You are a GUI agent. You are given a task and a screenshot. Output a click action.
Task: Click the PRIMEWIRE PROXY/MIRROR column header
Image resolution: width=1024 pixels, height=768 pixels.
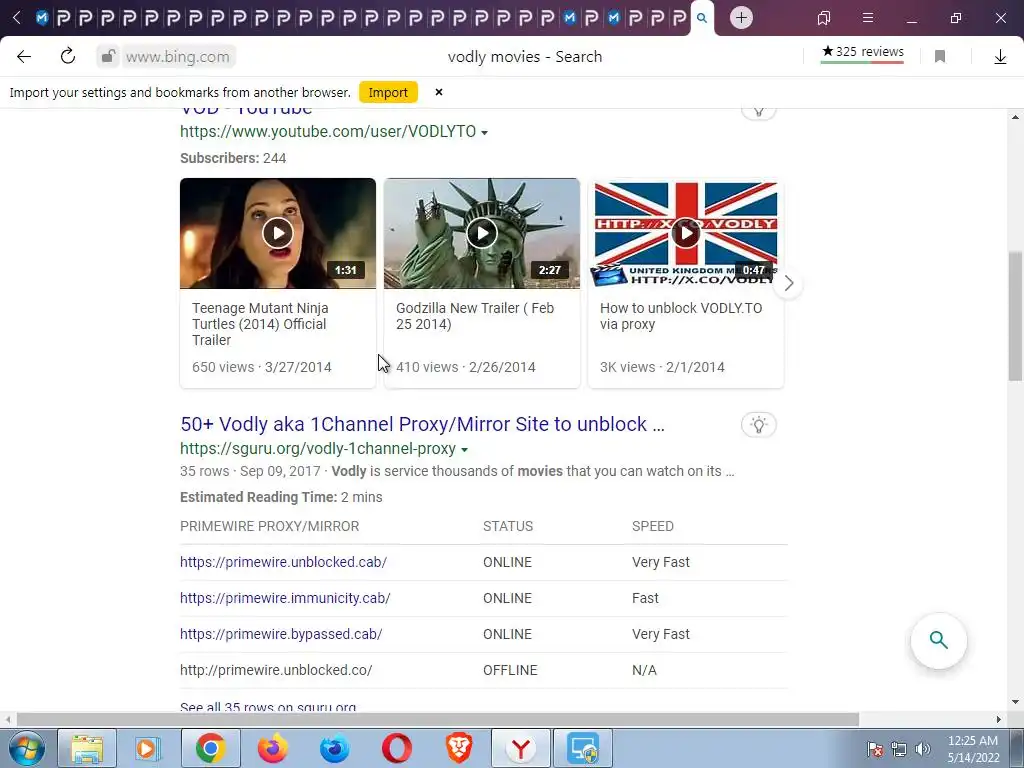pos(270,526)
